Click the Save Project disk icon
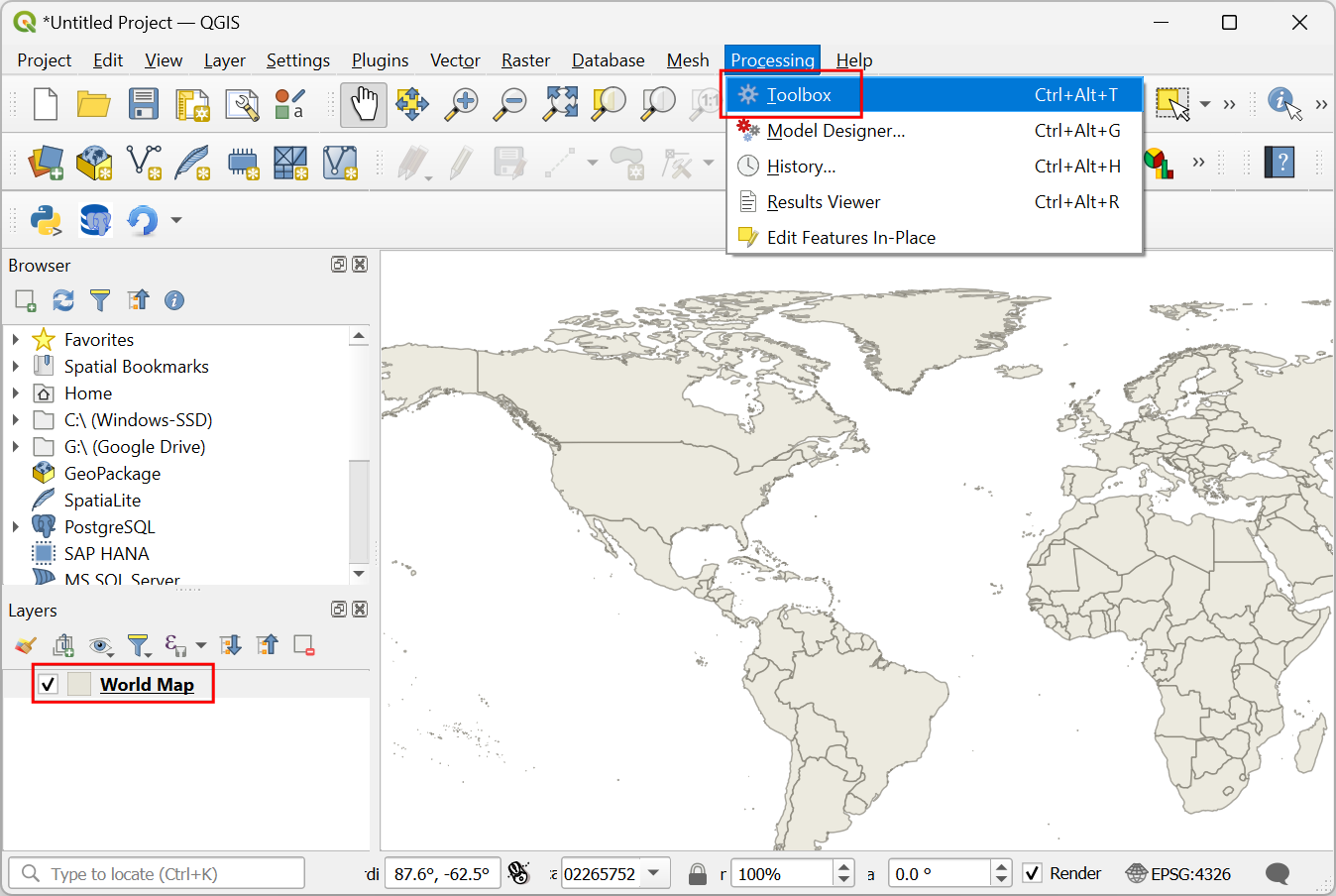The image size is (1336, 896). coord(144,104)
